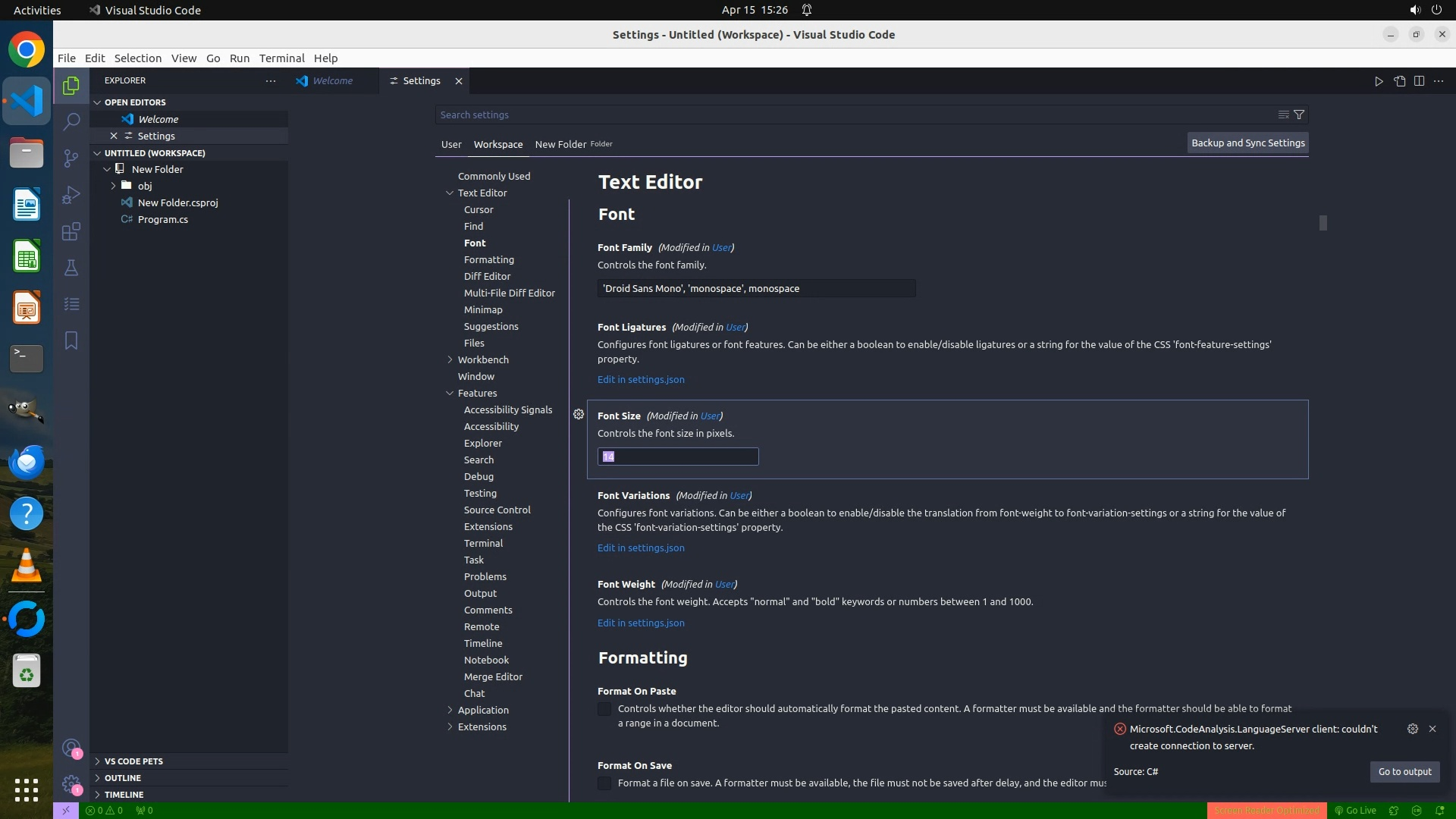Open Run and Debug view icon
The height and width of the screenshot is (819, 1456).
(71, 195)
